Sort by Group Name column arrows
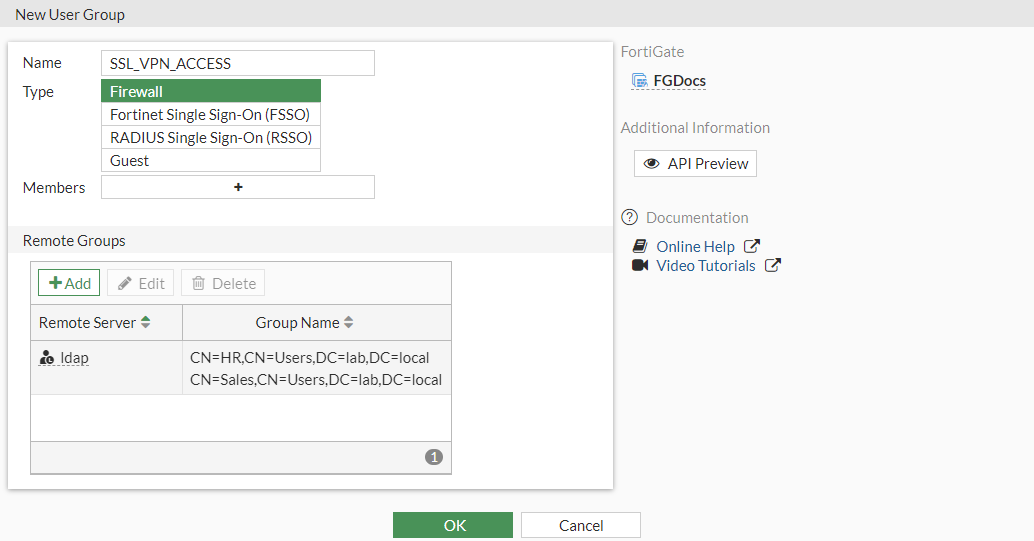Viewport: 1034px width, 541px height. (349, 323)
